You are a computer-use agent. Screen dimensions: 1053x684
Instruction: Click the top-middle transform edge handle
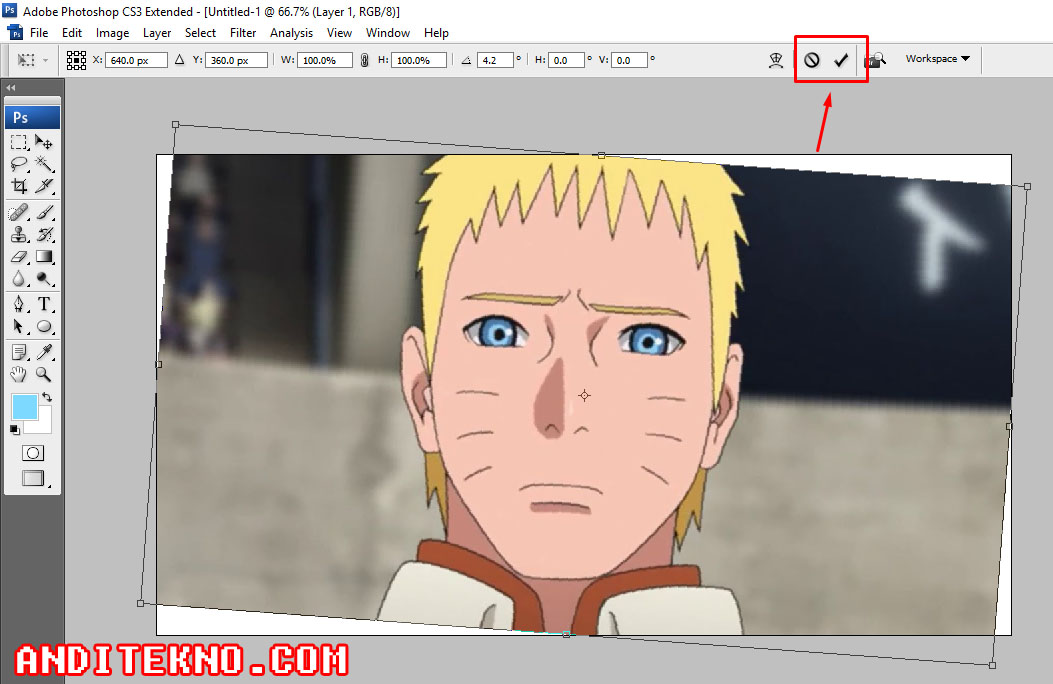click(x=601, y=155)
